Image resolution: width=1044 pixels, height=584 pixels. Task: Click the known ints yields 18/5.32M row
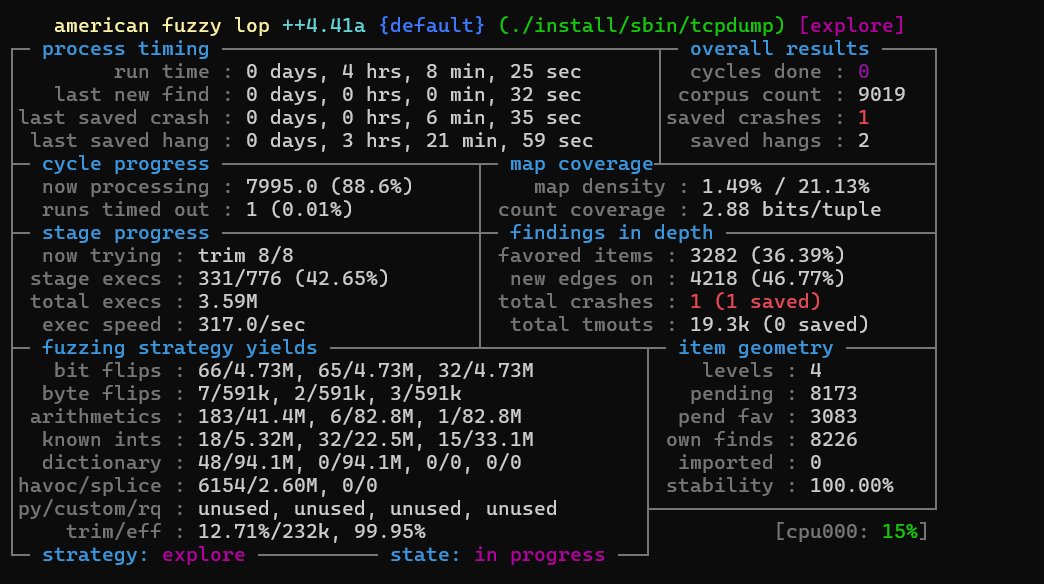366,439
